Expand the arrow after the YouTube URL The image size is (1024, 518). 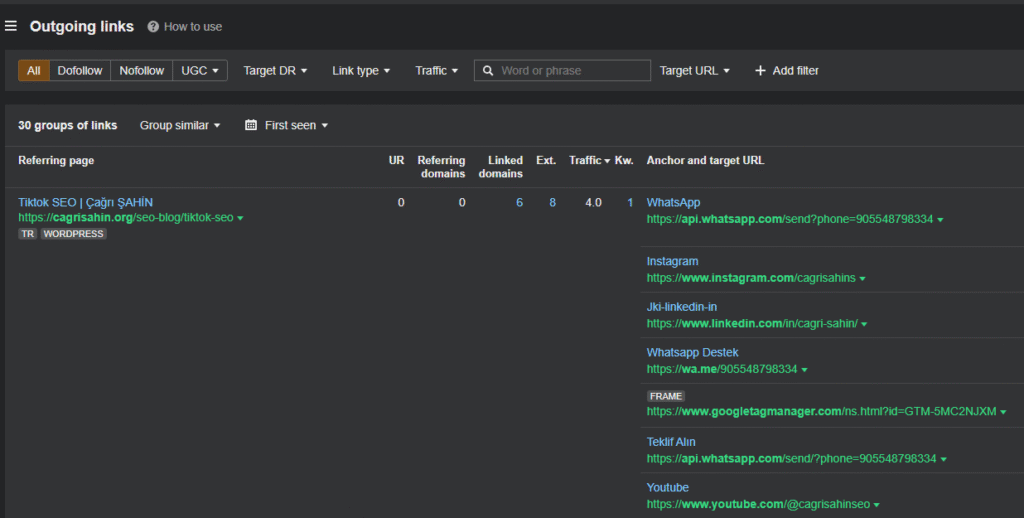point(876,505)
